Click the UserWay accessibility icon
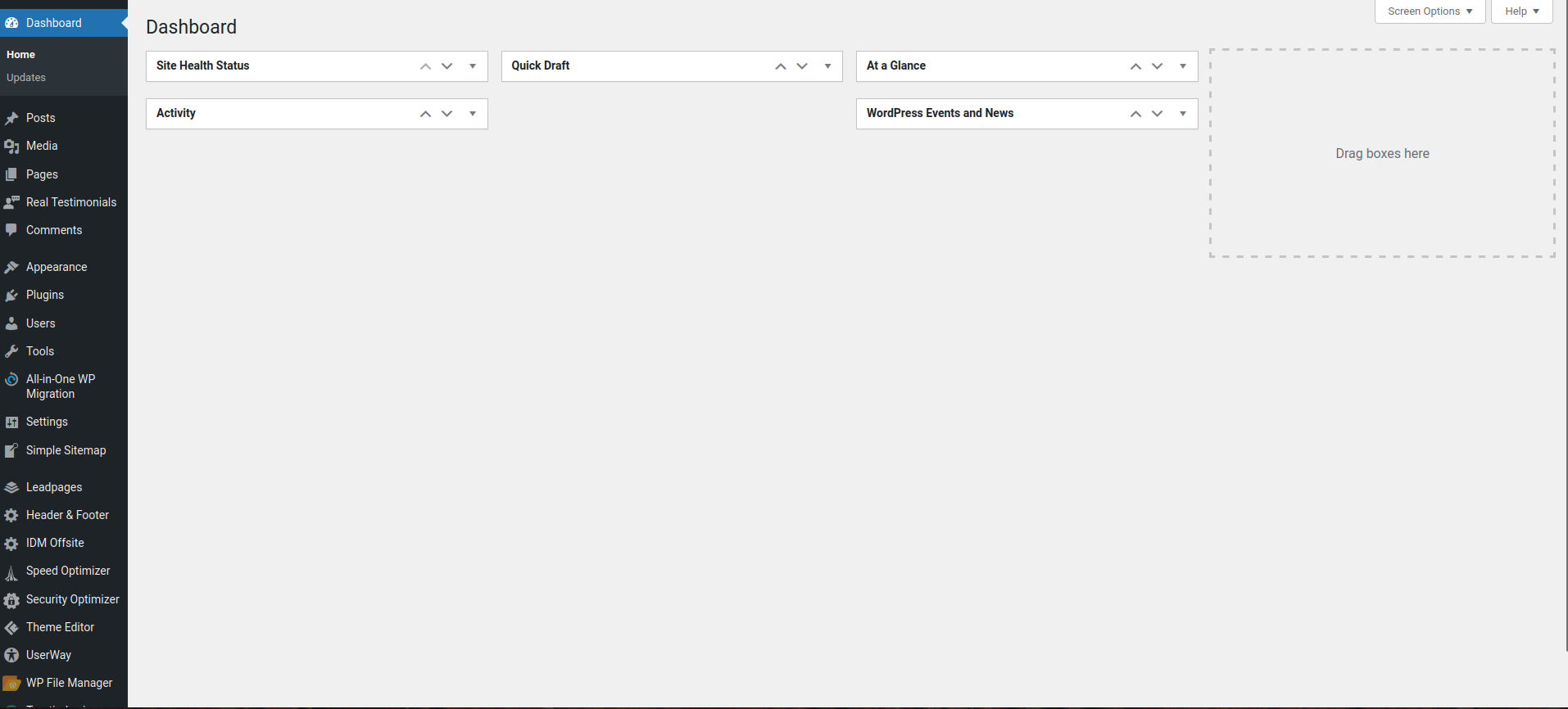Viewport: 1568px width, 709px height. coord(11,655)
